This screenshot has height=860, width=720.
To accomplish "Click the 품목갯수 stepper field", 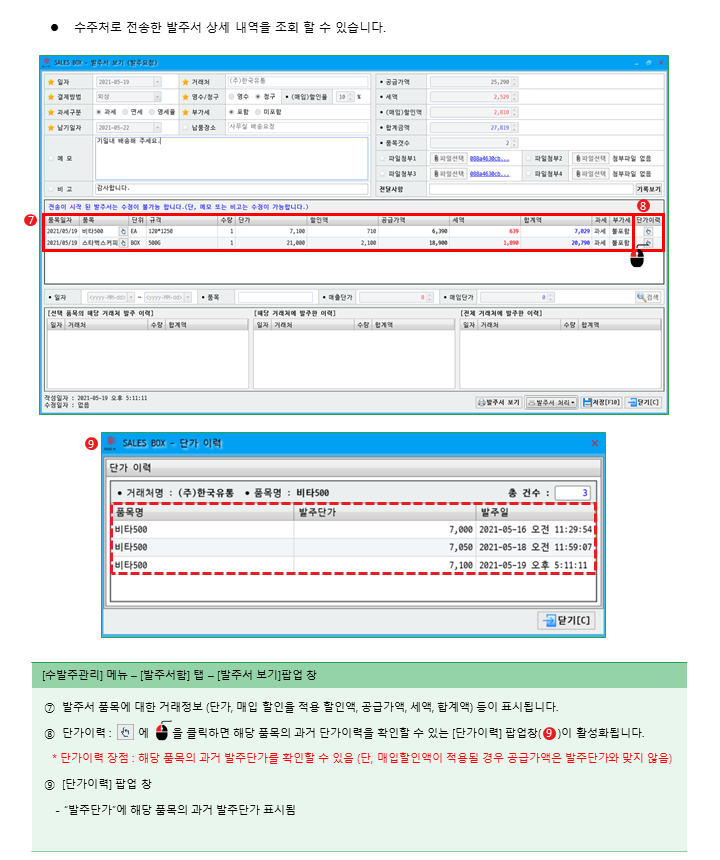I will click(474, 143).
